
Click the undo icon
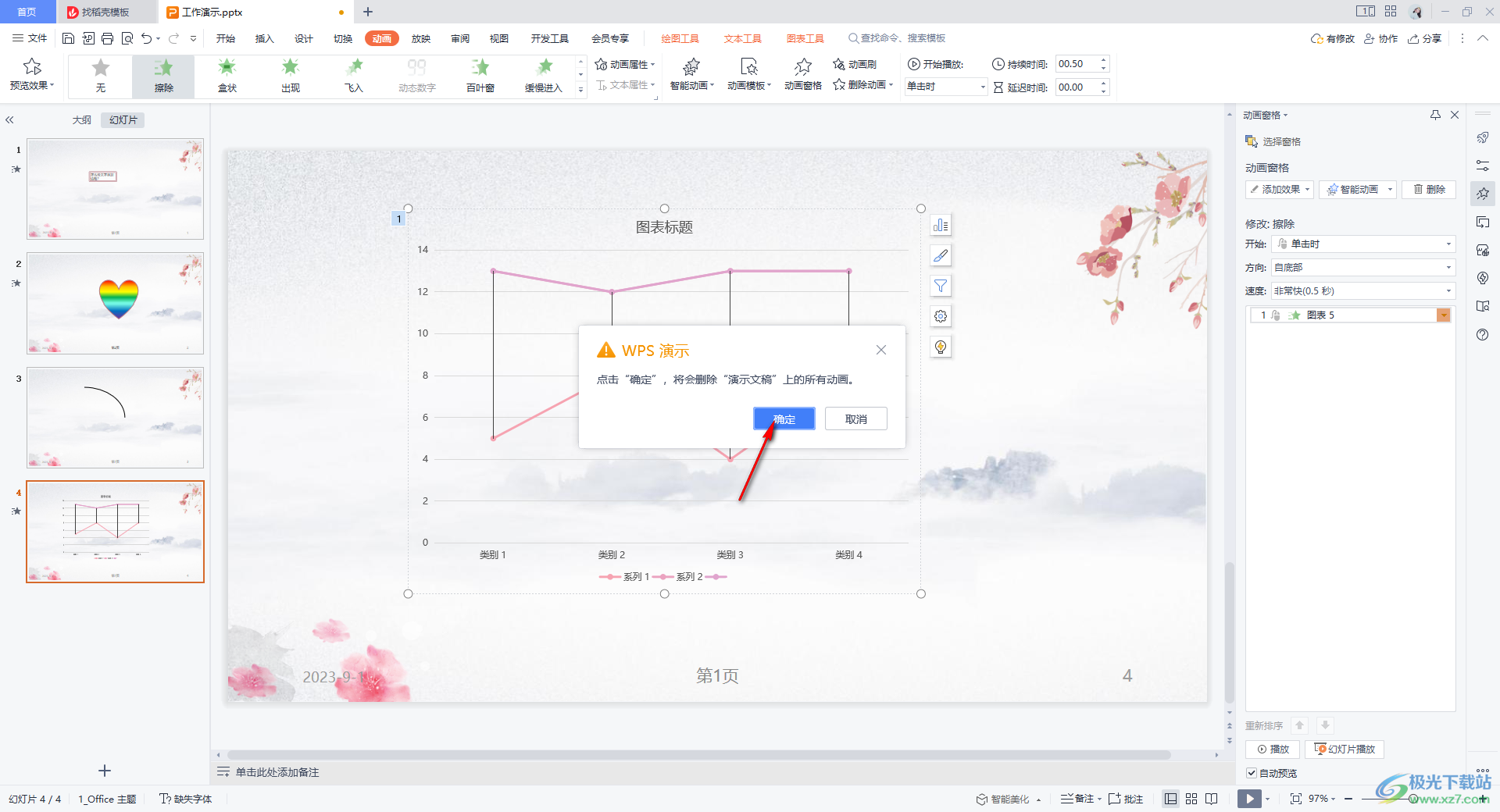tap(146, 38)
